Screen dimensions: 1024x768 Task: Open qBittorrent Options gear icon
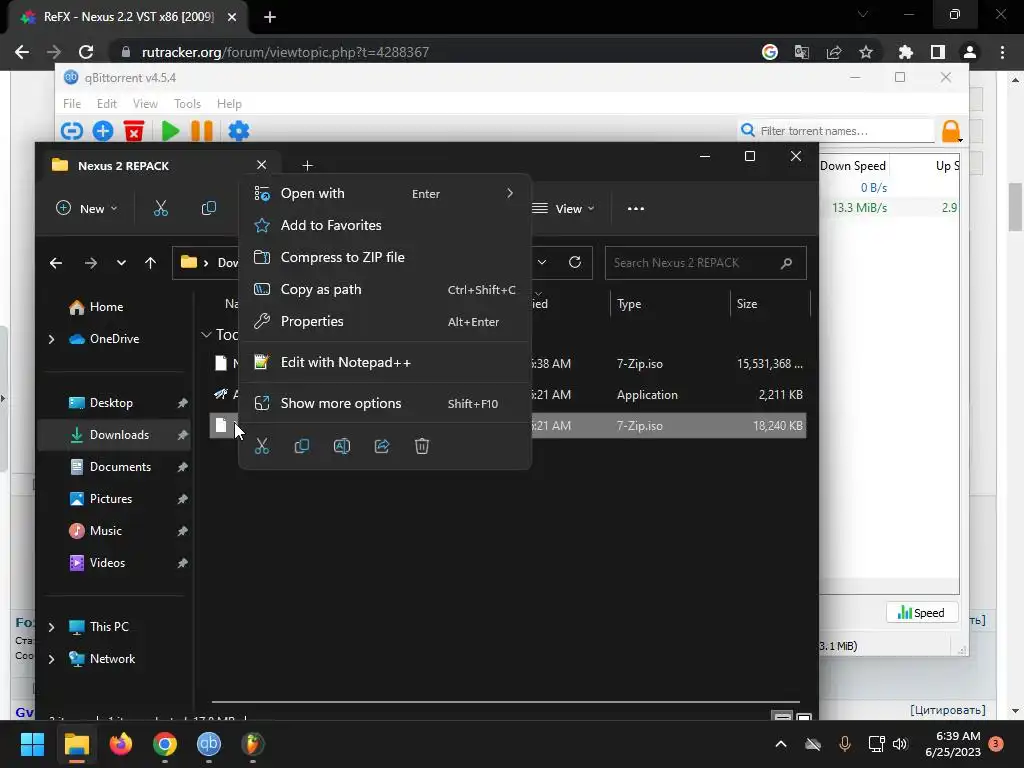239,131
